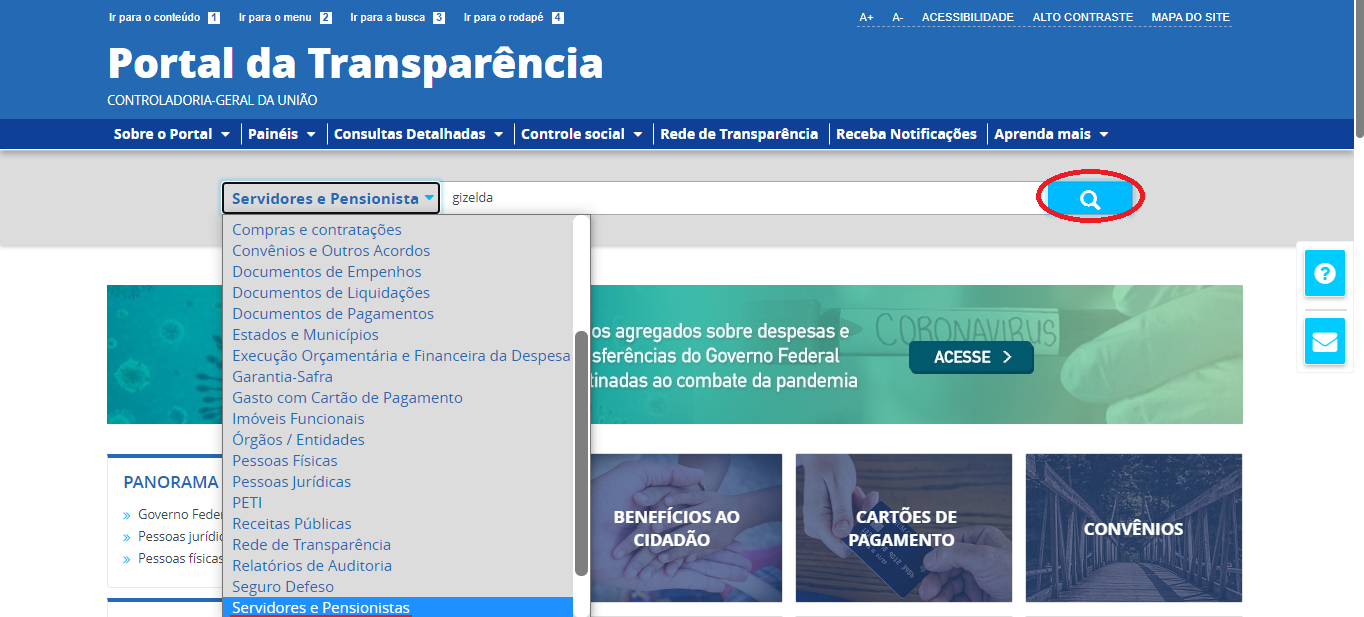Expand the Sobre o Portal menu
The width and height of the screenshot is (1364, 617).
coord(171,134)
